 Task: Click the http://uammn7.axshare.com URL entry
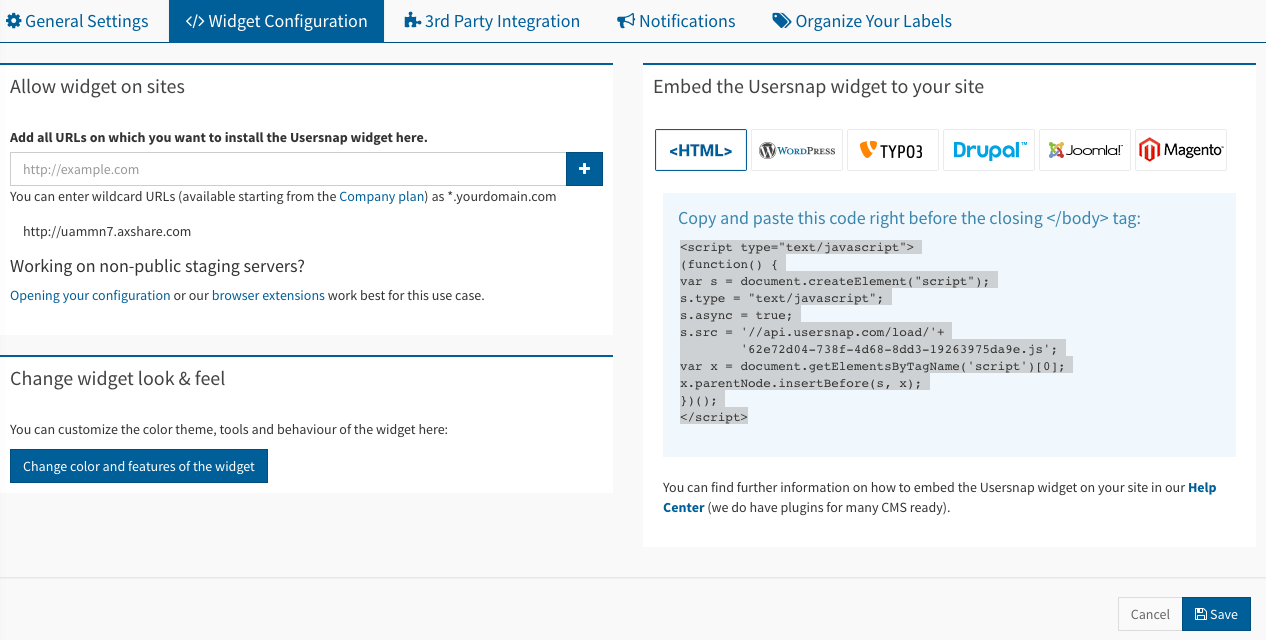[x=107, y=231]
